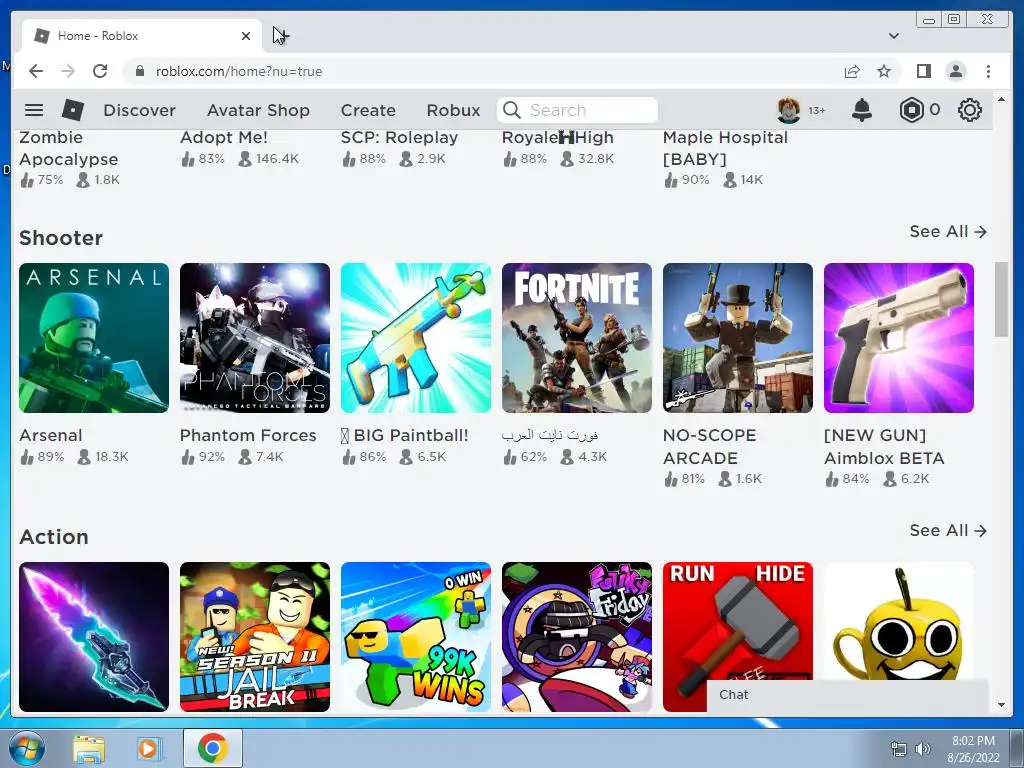
Task: Bookmark this page with the star icon
Action: click(884, 71)
